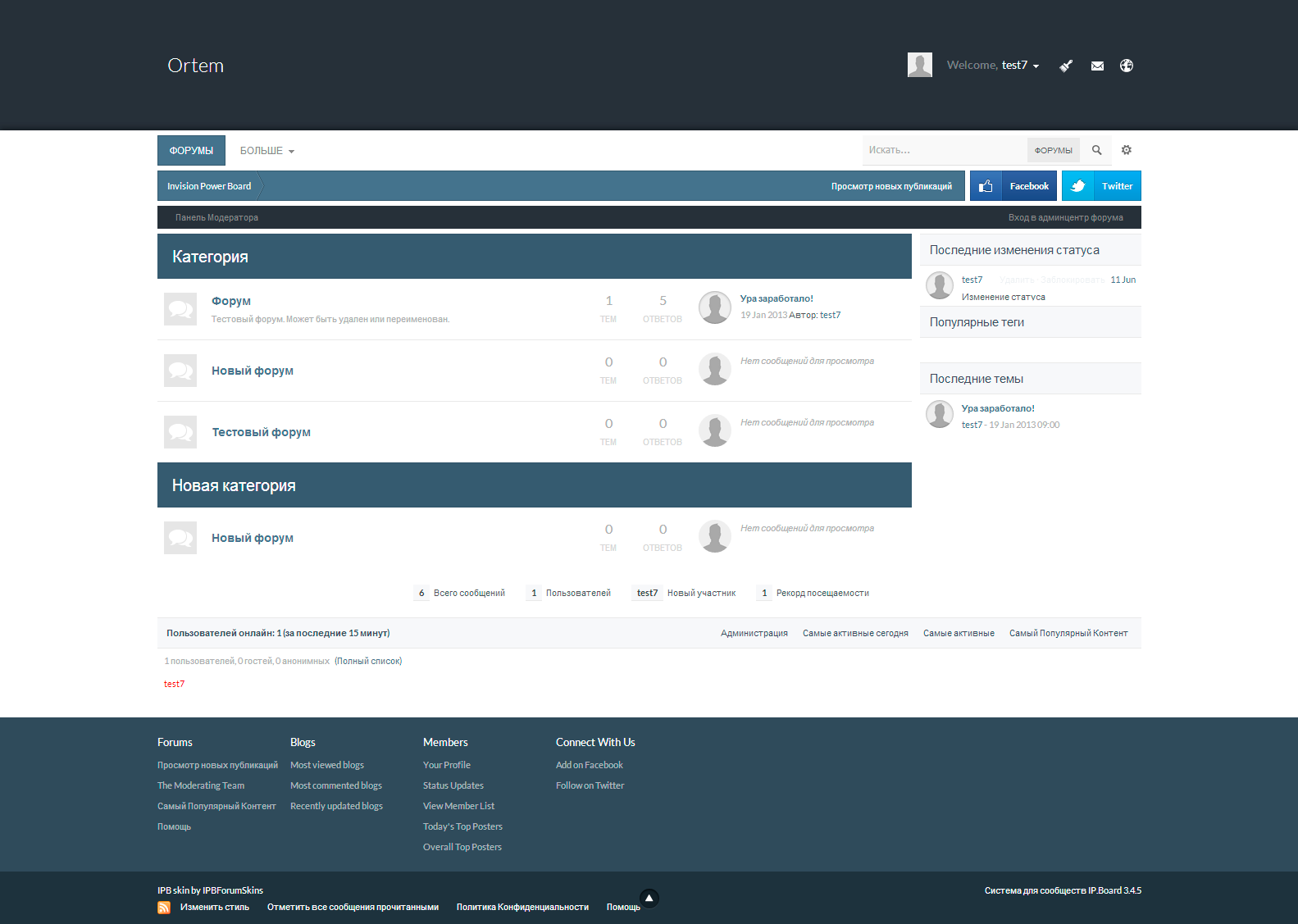Click Просмотр новых публикаций in breadcrumb bar
This screenshot has width=1298, height=924.
click(x=891, y=186)
